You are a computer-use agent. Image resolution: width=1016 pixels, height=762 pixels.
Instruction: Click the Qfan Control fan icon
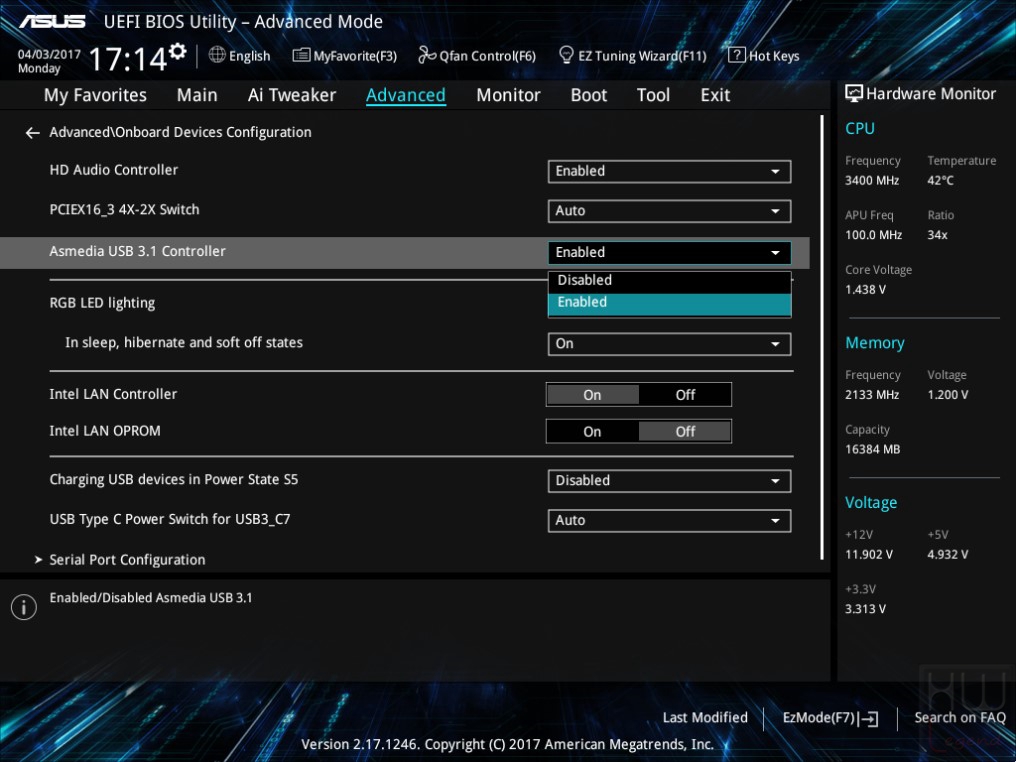click(x=427, y=55)
